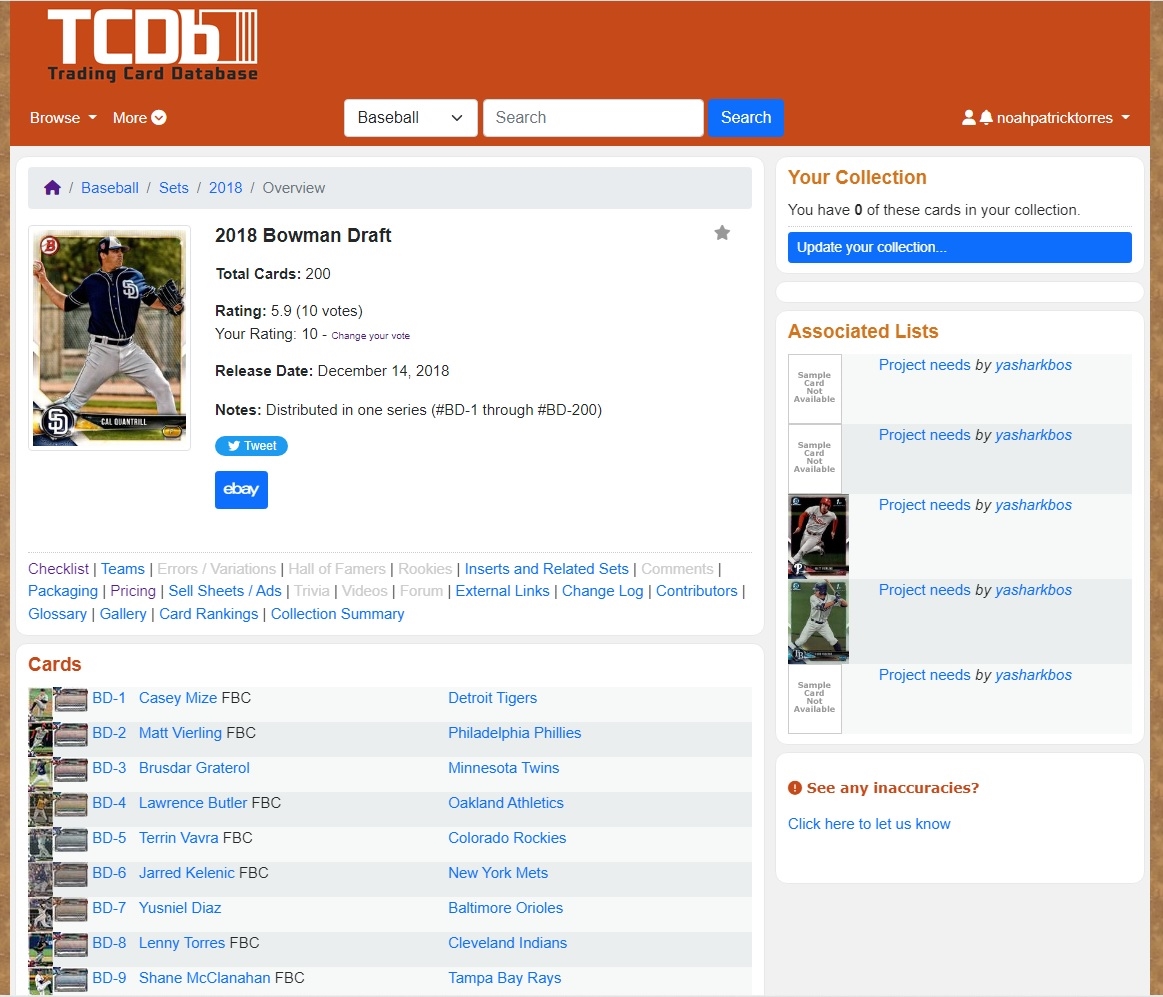Go to Sets in the breadcrumb
This screenshot has height=997, width=1163.
coord(174,188)
